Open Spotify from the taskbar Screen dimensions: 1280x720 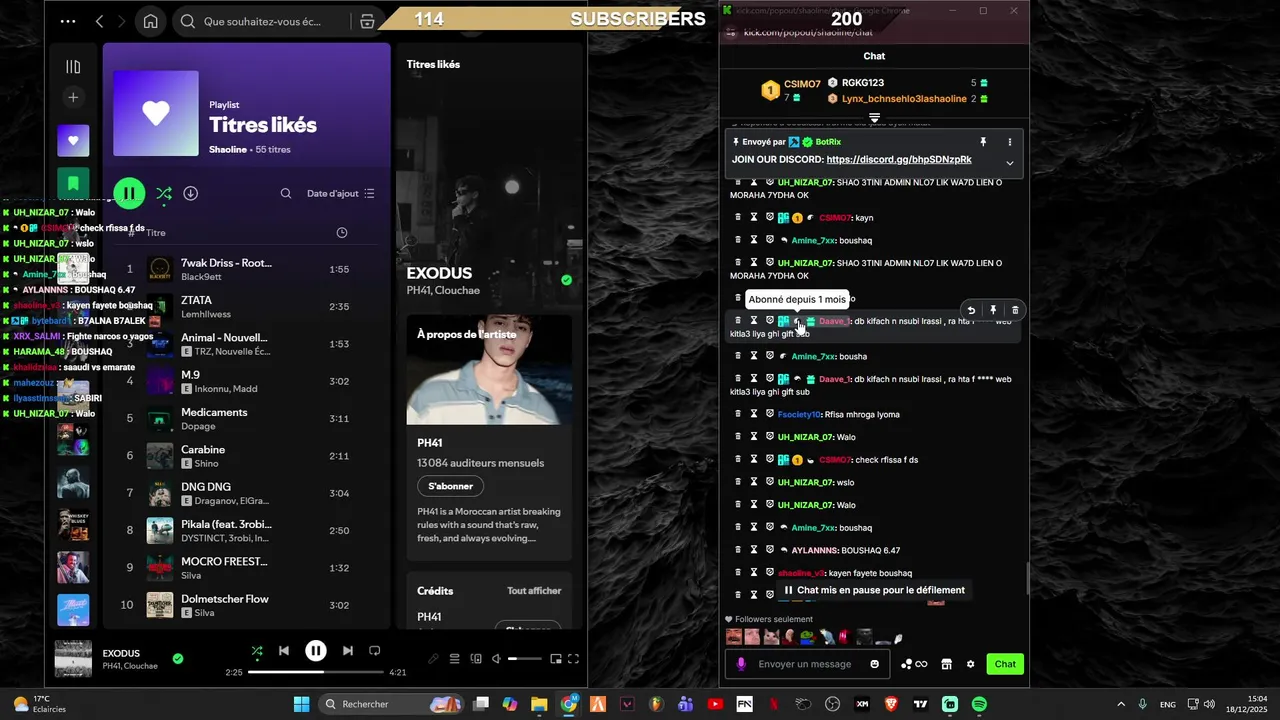979,704
